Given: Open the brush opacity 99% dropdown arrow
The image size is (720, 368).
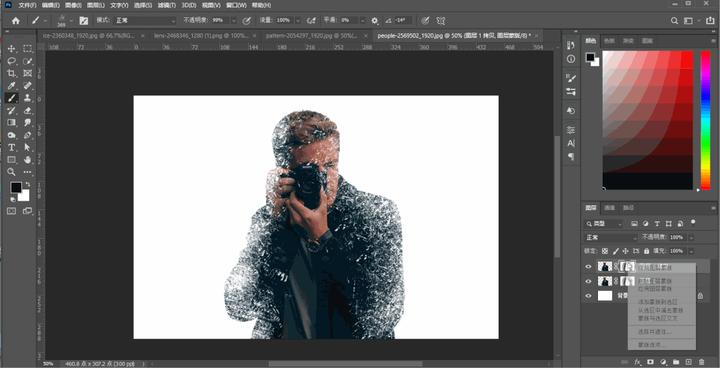Looking at the screenshot, I should (234, 21).
